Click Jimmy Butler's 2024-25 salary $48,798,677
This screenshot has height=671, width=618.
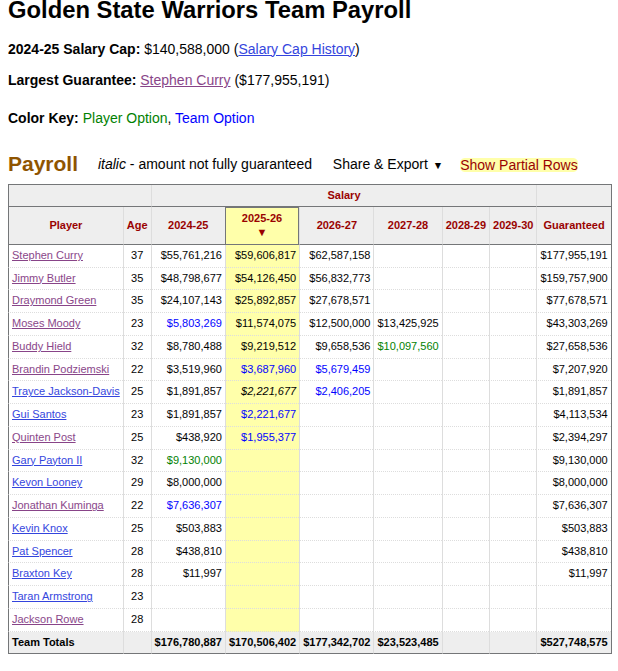191,278
